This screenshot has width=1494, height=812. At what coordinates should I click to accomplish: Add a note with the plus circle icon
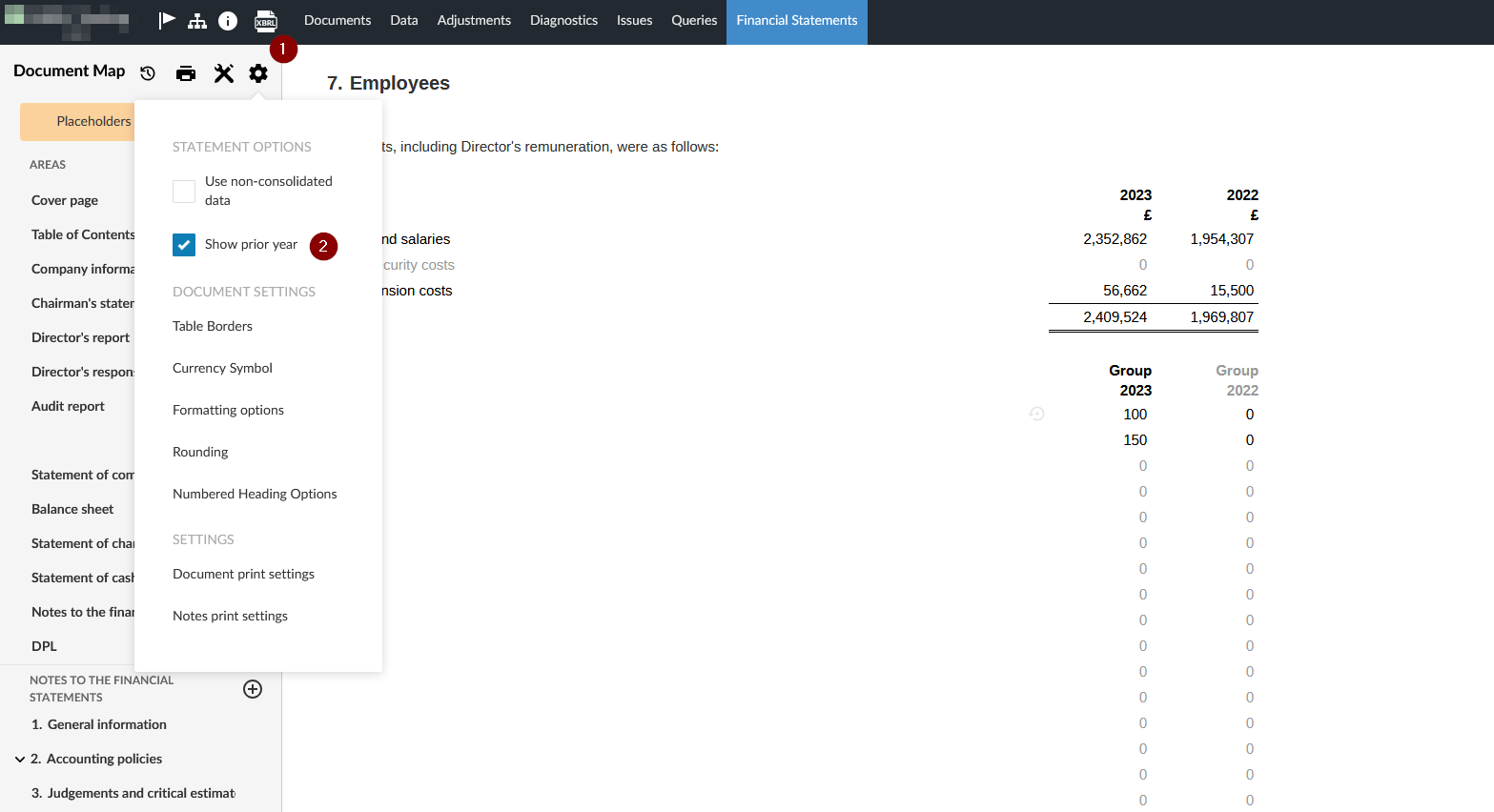pos(253,689)
